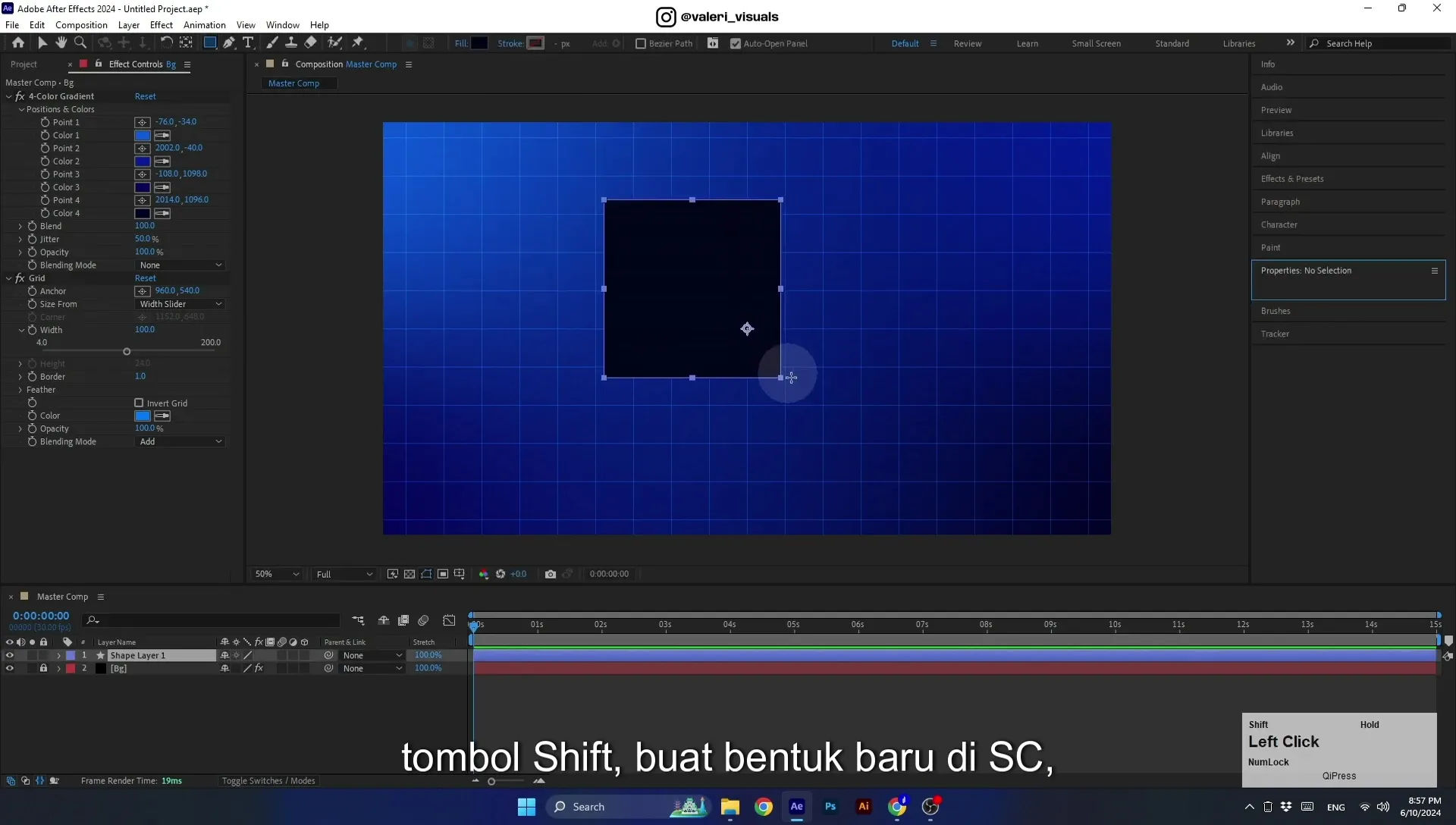The image size is (1456, 825).
Task: Open the 50% magnification dropdown
Action: coord(277,575)
